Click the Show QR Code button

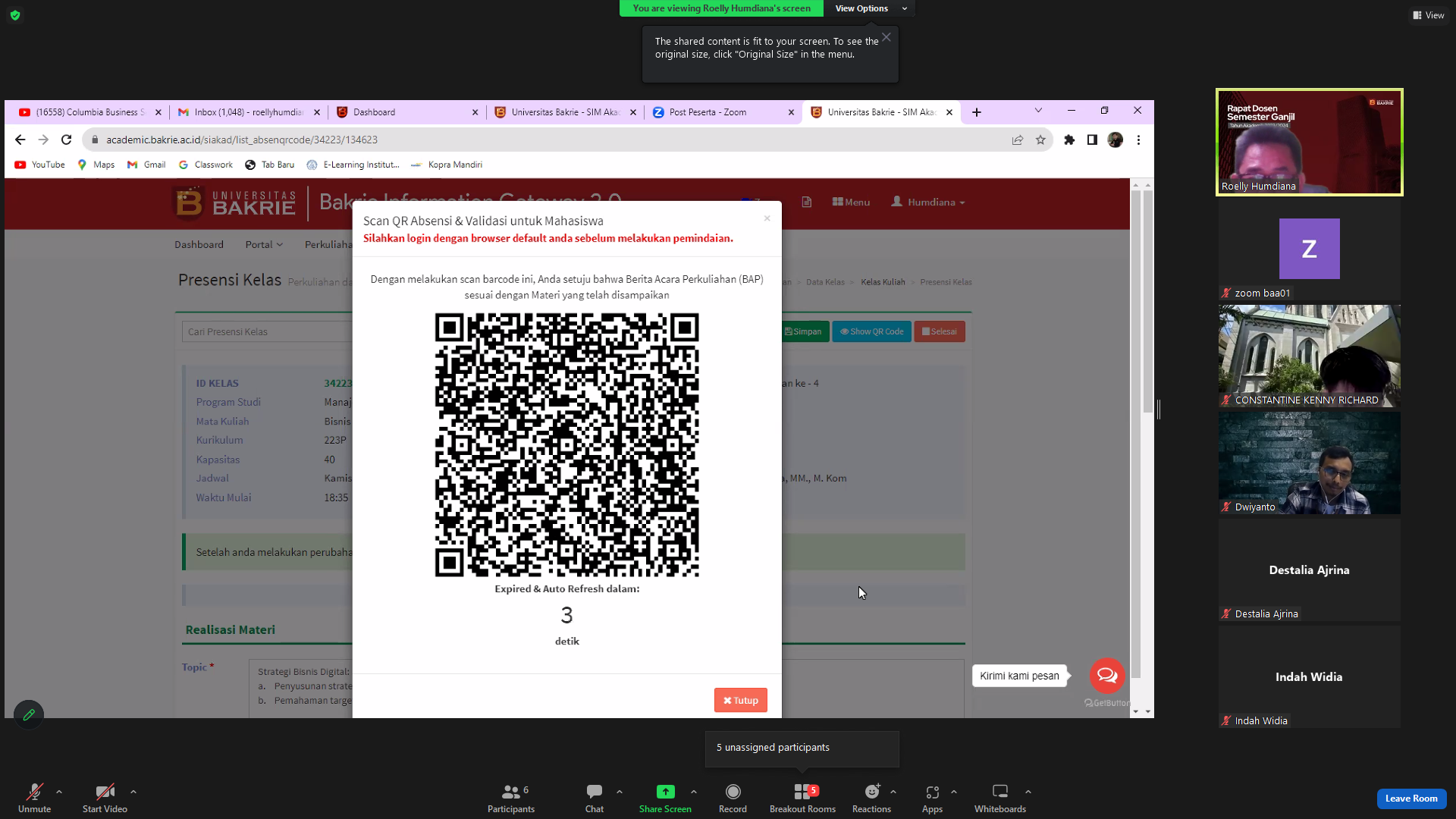click(872, 331)
